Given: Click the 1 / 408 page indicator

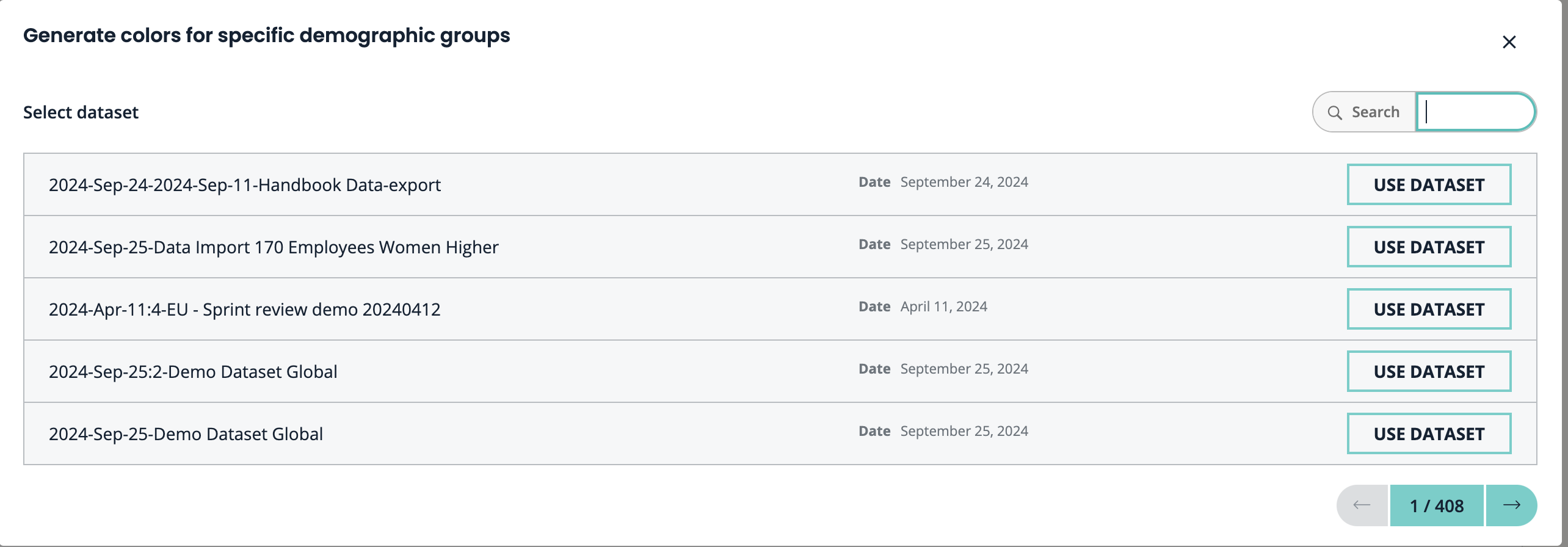Looking at the screenshot, I should click(x=1437, y=506).
